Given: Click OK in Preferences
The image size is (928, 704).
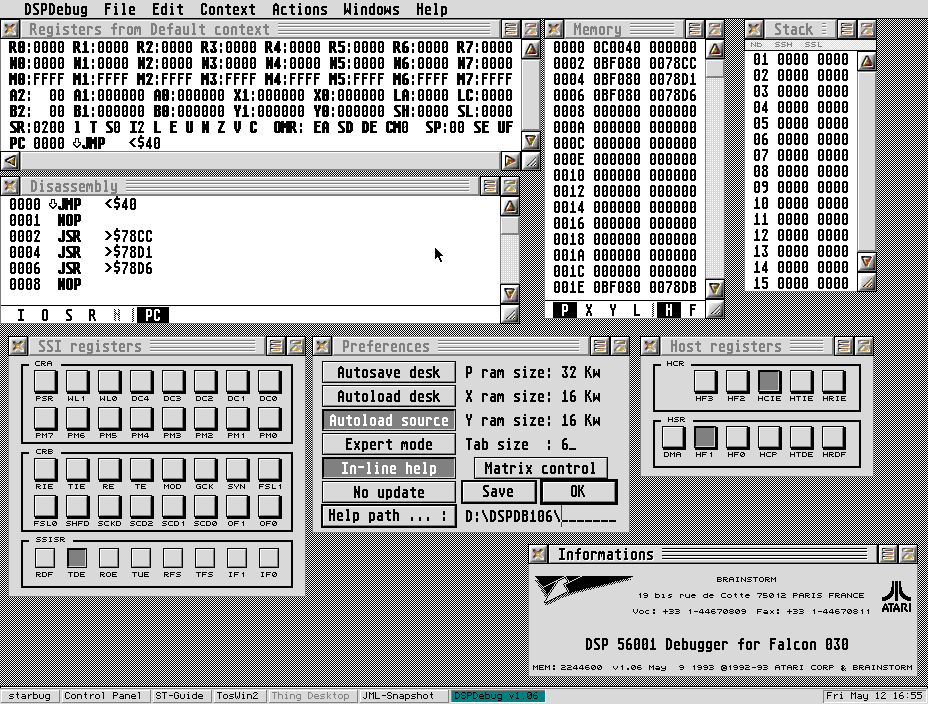Looking at the screenshot, I should tap(578, 492).
